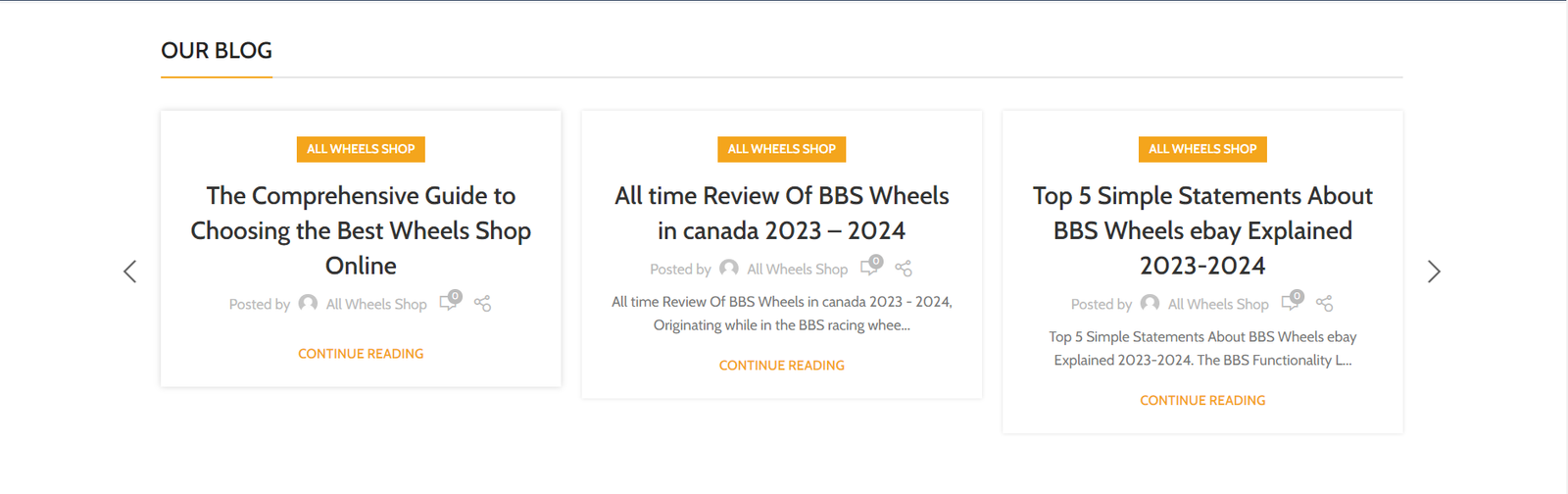Click author avatar on BBS Wheels Canada post
The image size is (1568, 494).
click(729, 268)
